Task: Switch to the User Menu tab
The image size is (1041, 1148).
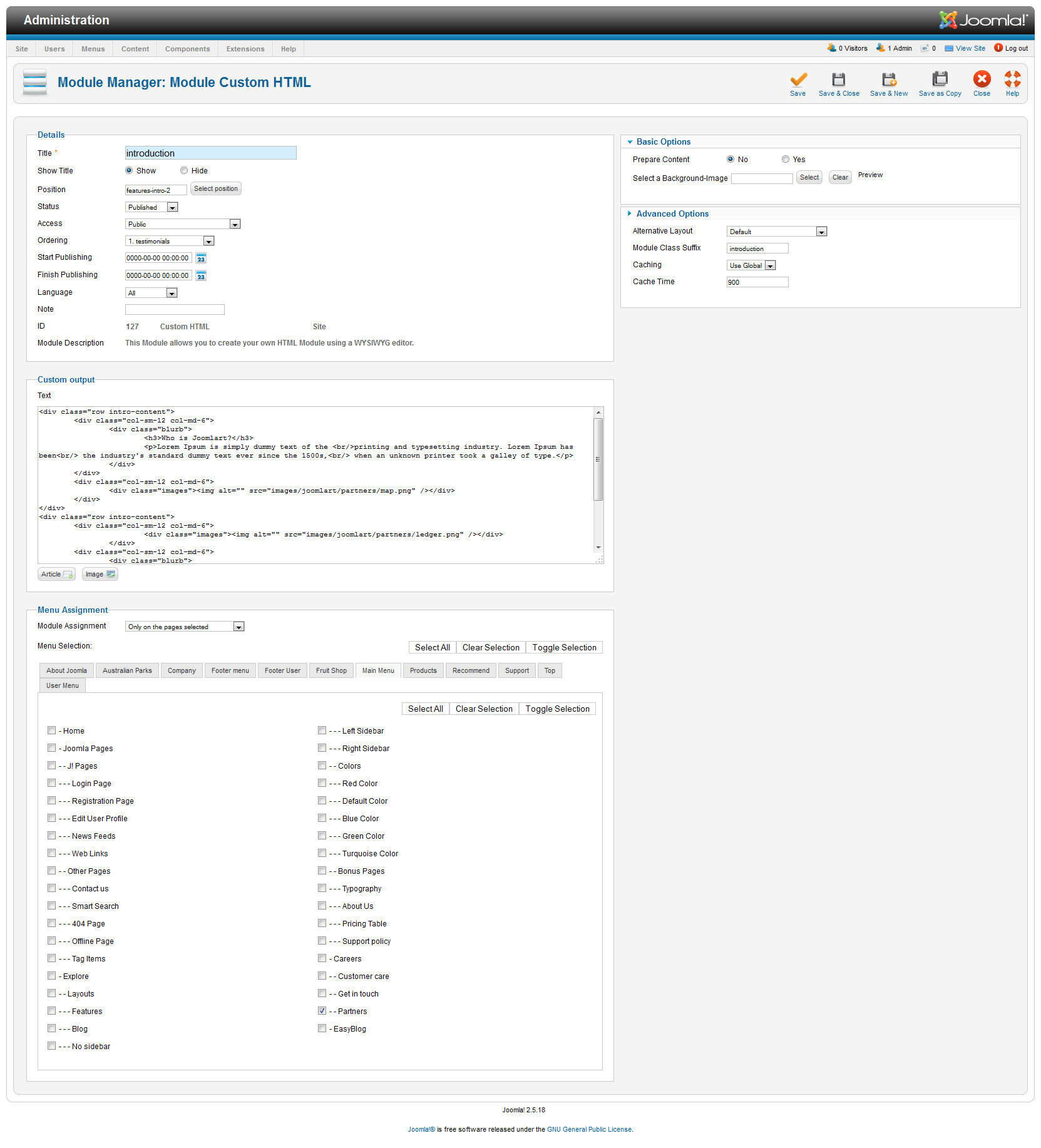Action: coord(63,685)
